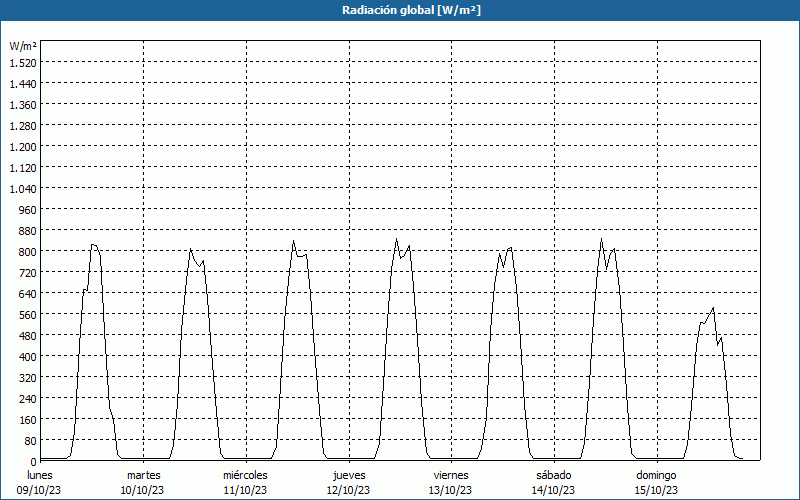Select the 1.200 y-axis value

click(x=23, y=146)
